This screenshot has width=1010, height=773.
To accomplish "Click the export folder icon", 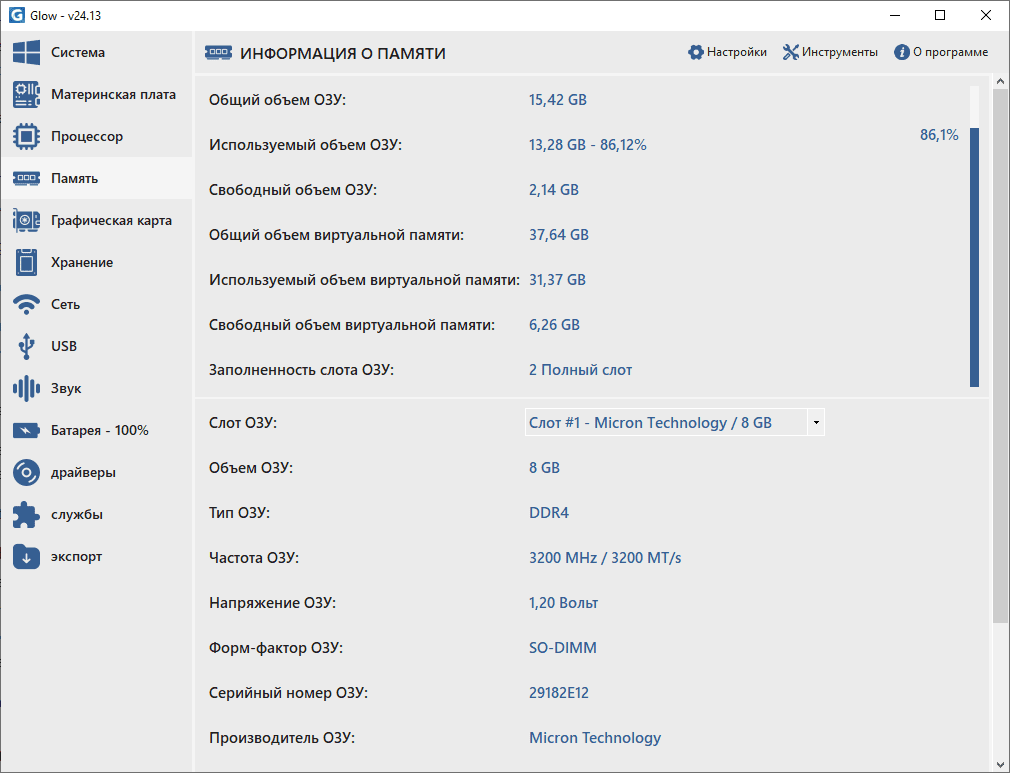I will click(26, 557).
